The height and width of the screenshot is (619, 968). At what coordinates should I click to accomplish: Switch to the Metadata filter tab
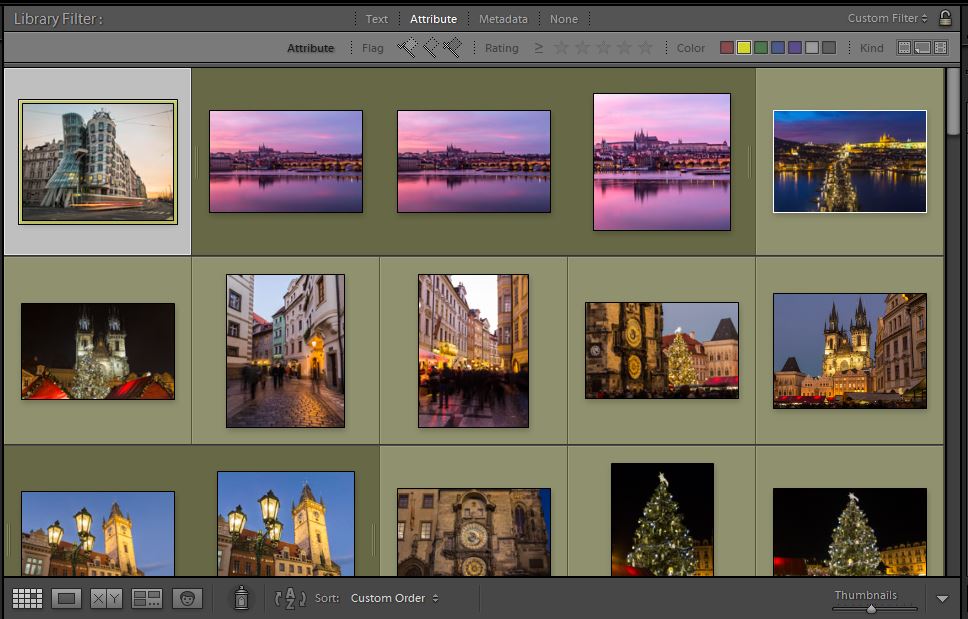[x=503, y=18]
